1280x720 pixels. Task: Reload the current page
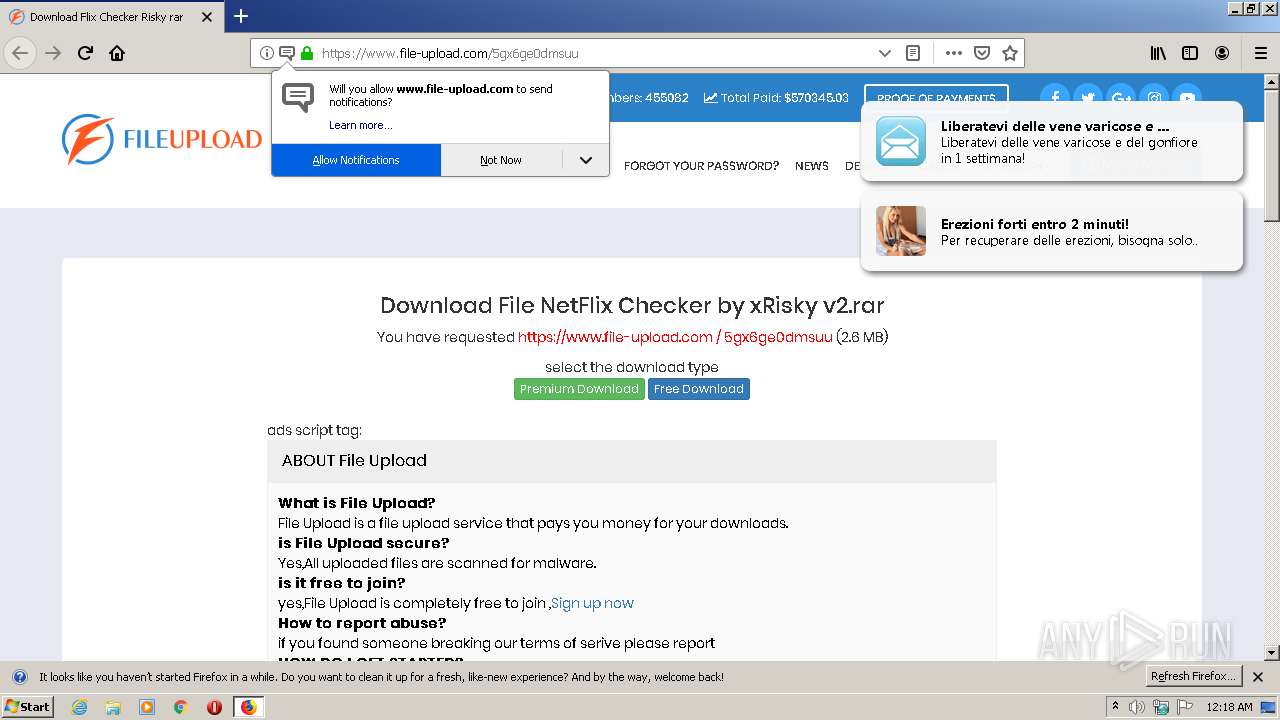(86, 53)
